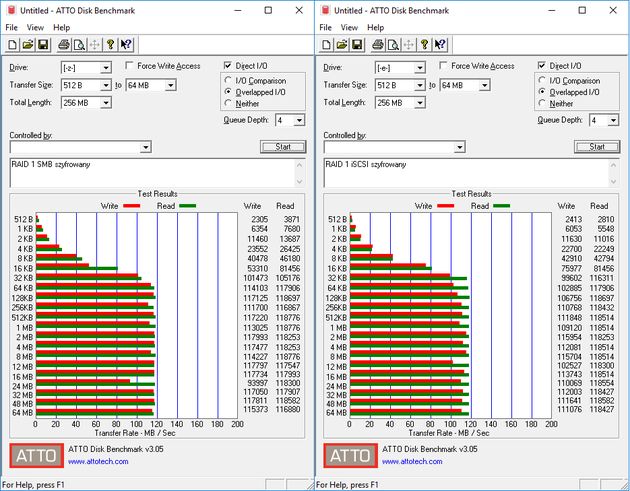Open www.attotech.com link in left window
This screenshot has height=491, width=630.
[98, 461]
